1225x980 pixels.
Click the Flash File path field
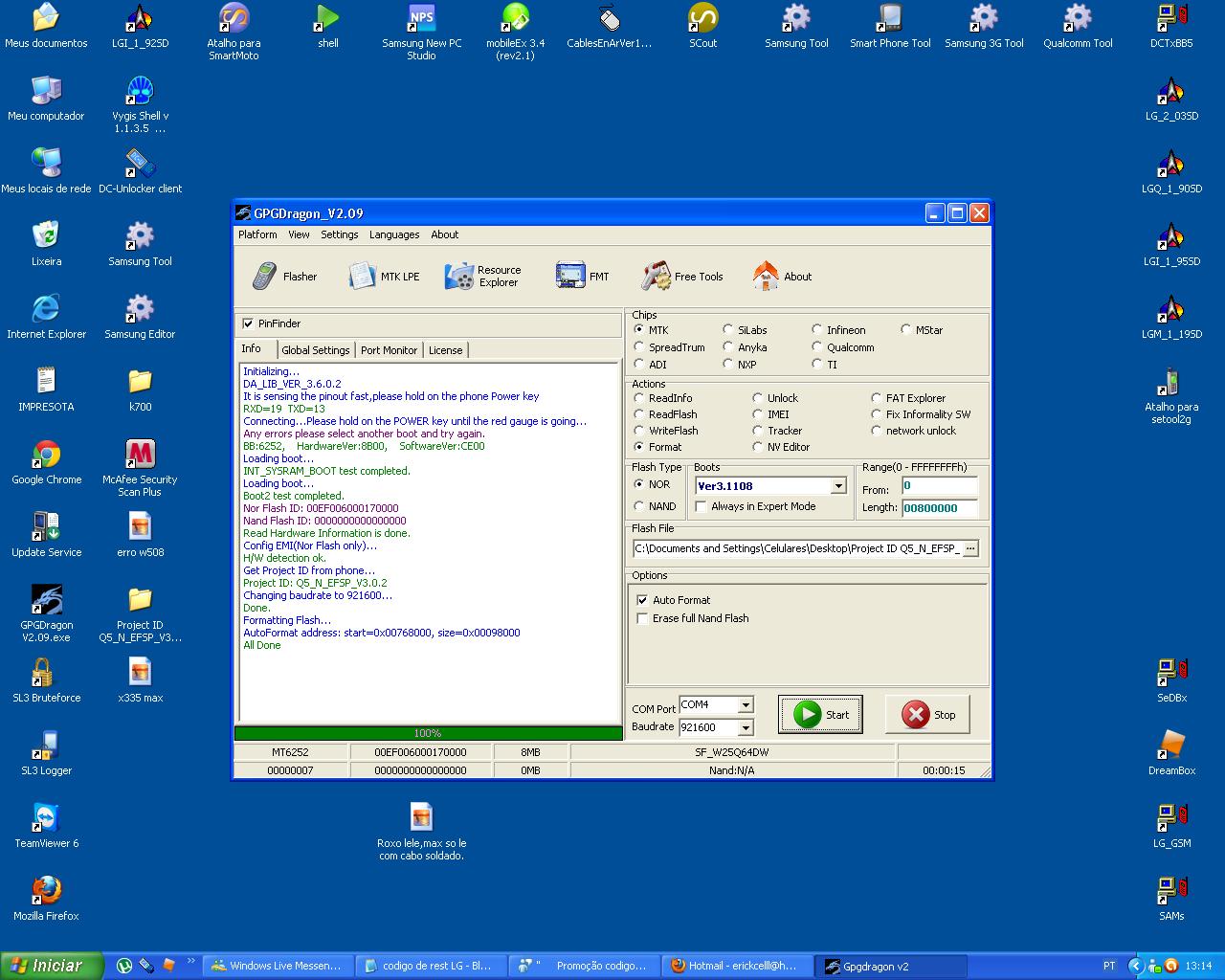797,548
